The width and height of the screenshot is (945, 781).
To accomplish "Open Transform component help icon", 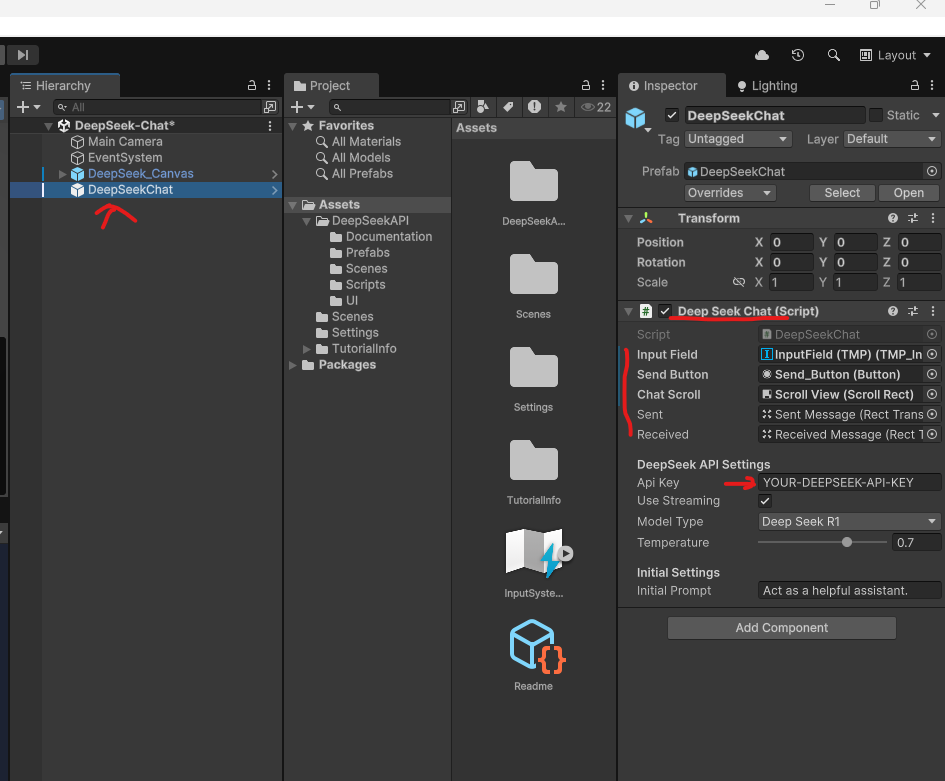I will pos(893,219).
